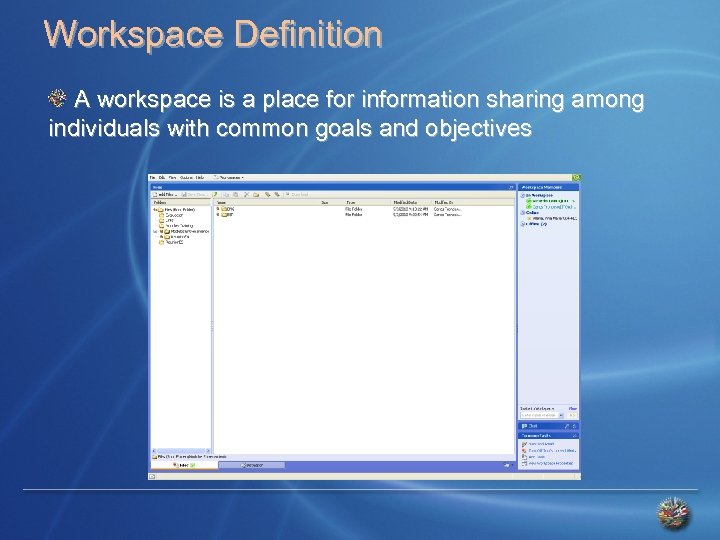
Task: Click the third Common Tasks link
Action: coord(537,457)
